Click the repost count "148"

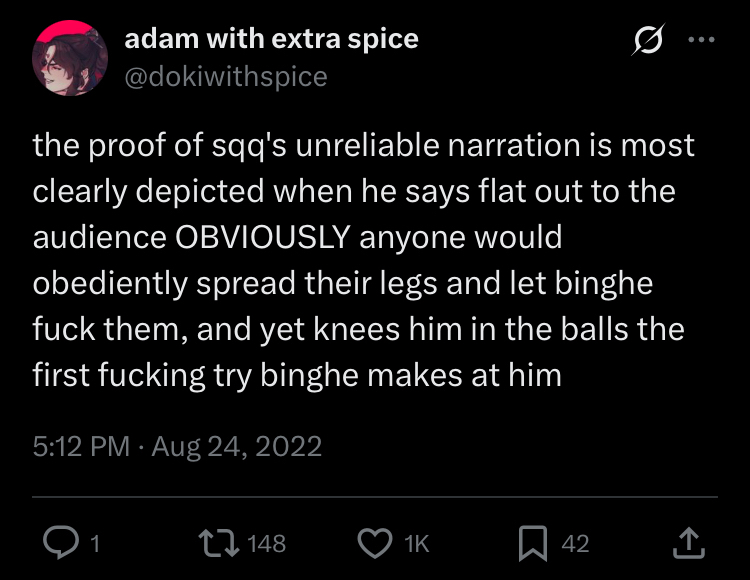266,543
